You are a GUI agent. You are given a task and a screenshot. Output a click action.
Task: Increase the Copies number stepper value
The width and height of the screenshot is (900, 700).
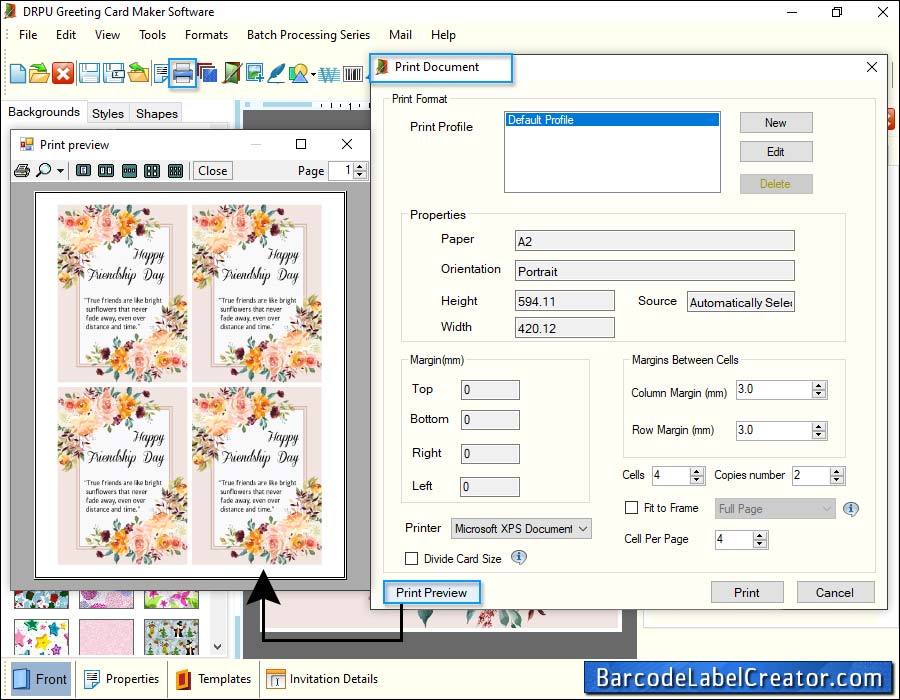[x=837, y=471]
